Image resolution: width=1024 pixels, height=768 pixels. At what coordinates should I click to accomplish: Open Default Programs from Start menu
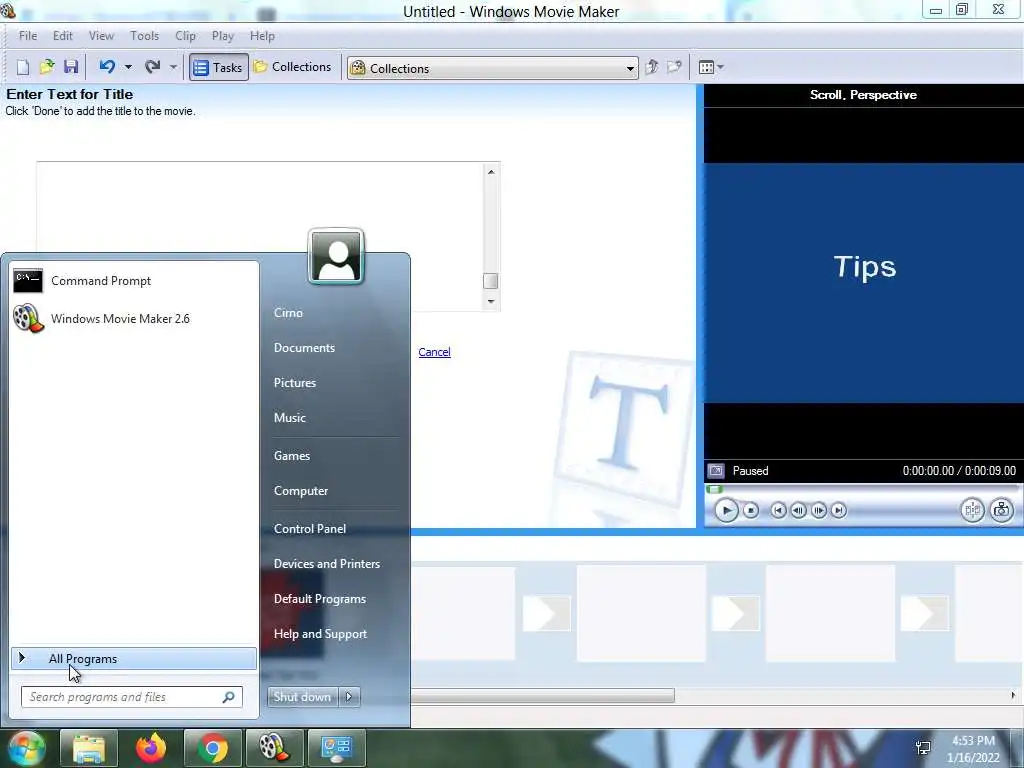point(319,599)
